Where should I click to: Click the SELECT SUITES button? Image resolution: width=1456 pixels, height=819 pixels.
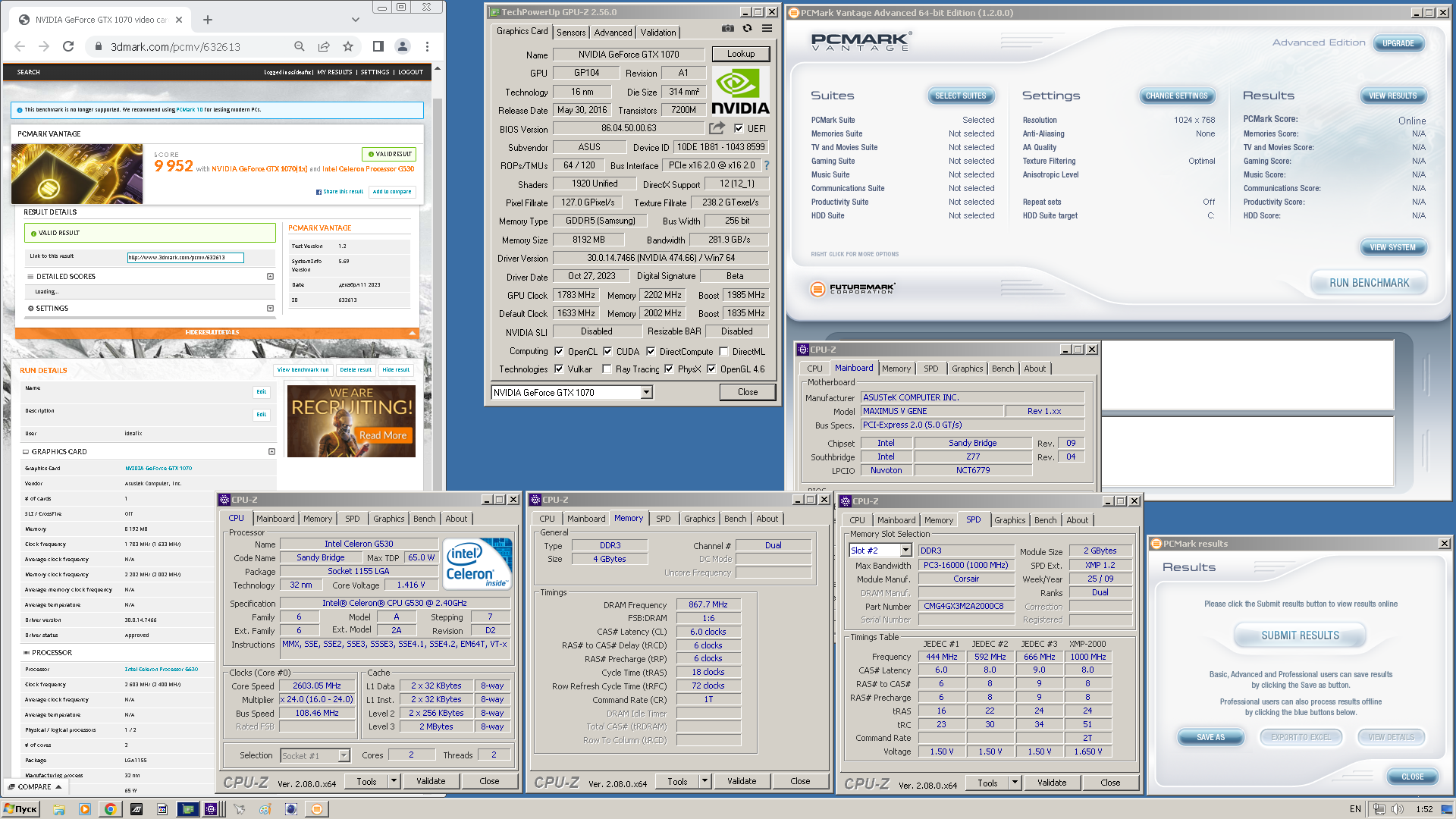pos(960,96)
